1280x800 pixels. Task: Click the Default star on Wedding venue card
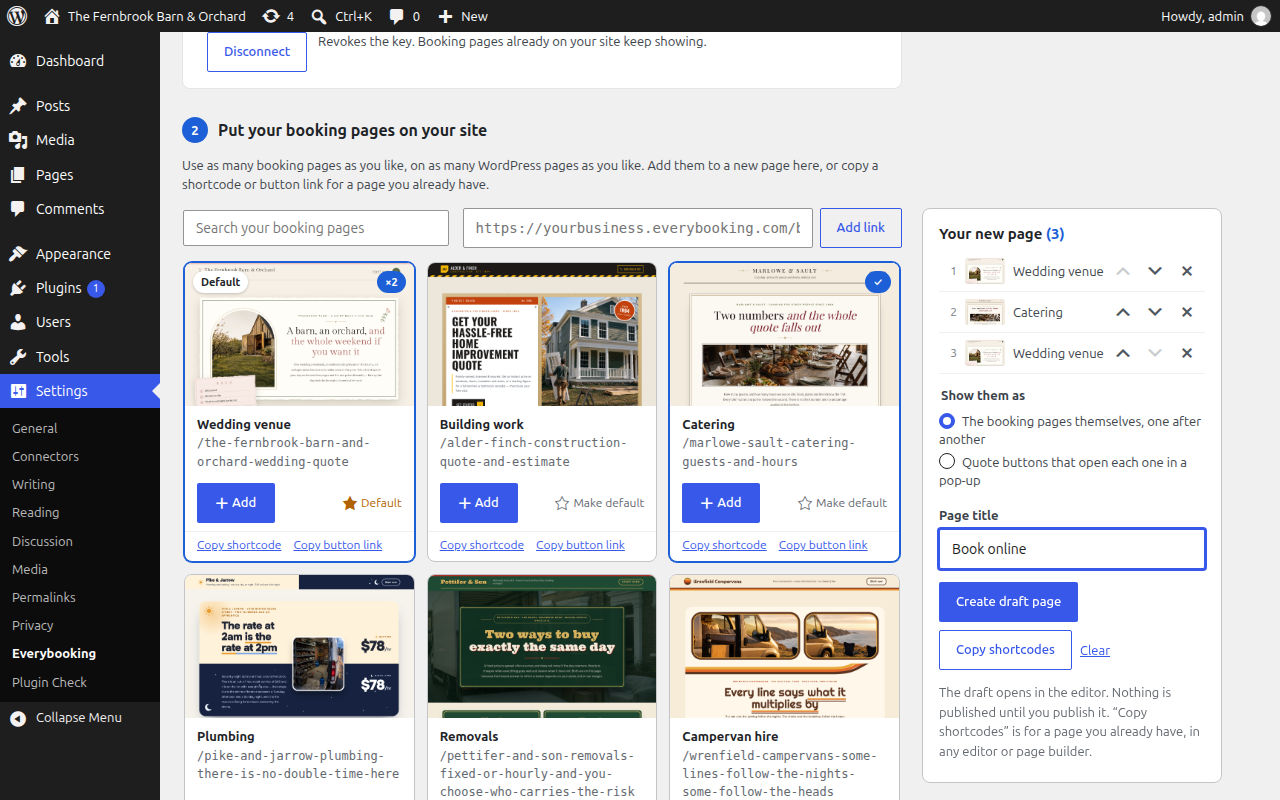click(x=350, y=503)
